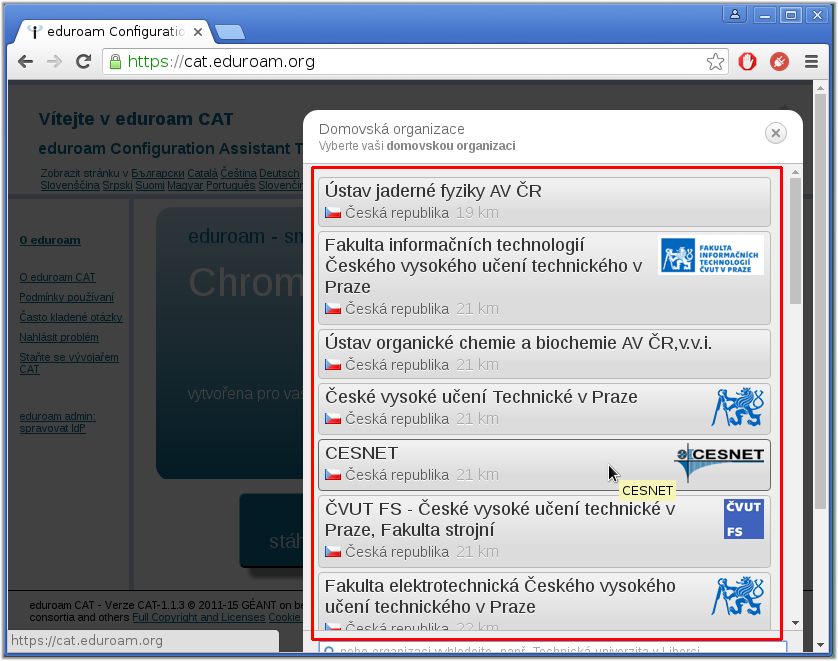838x661 pixels.
Task: Select ČVUT FS Fakulta strojní entry
Action: coord(544,531)
